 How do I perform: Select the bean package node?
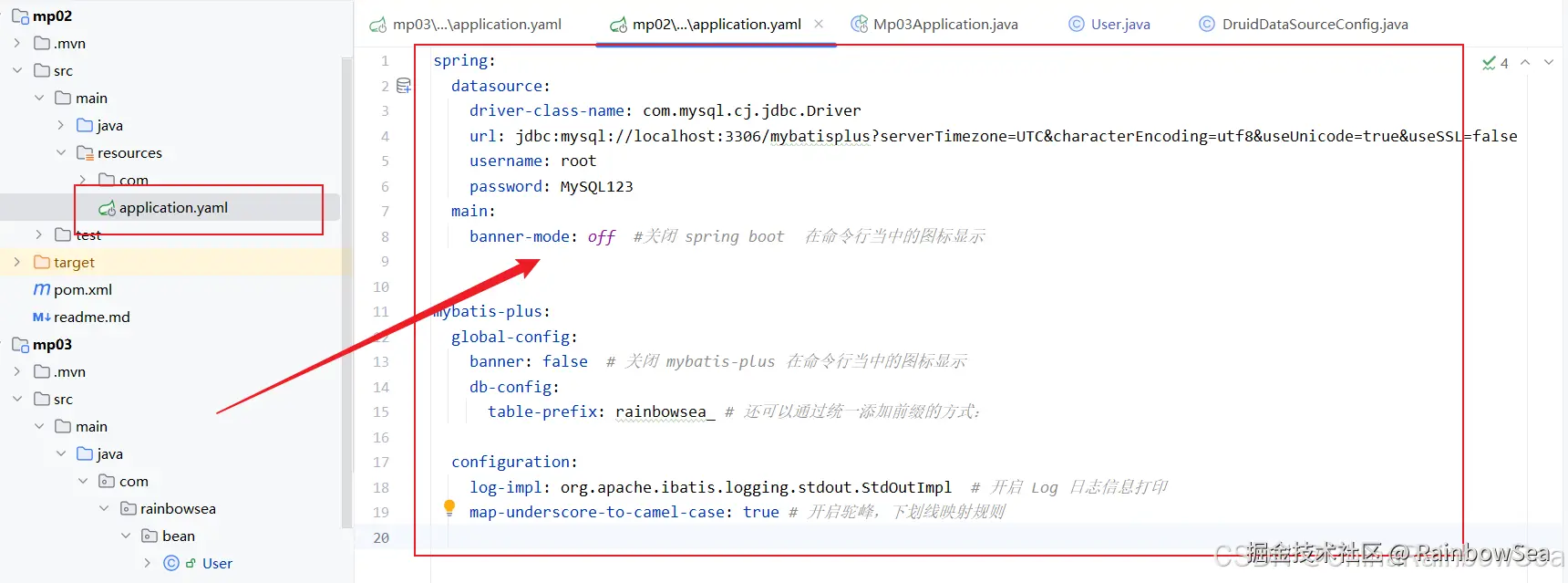(x=179, y=536)
